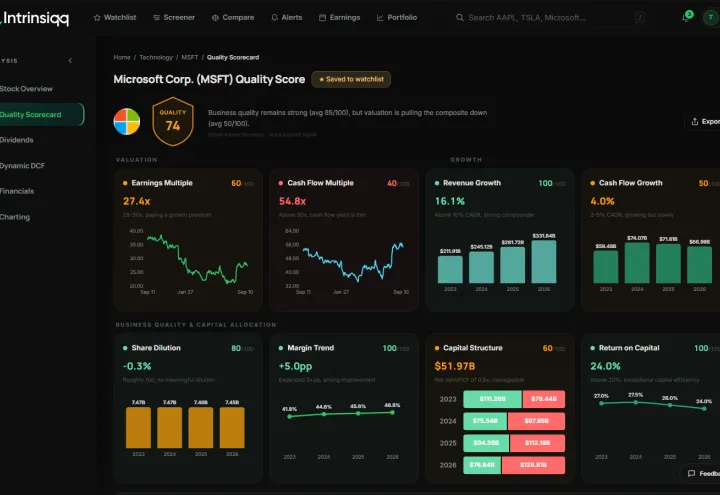This screenshot has width=720, height=495.
Task: Open the Capital Structure card title
Action: point(472,348)
